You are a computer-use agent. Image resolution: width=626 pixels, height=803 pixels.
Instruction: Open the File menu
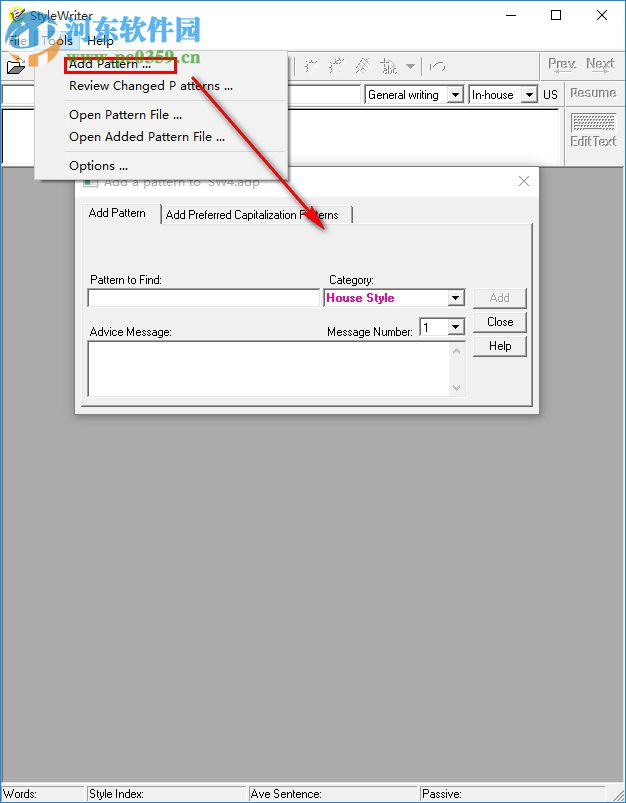pos(18,40)
